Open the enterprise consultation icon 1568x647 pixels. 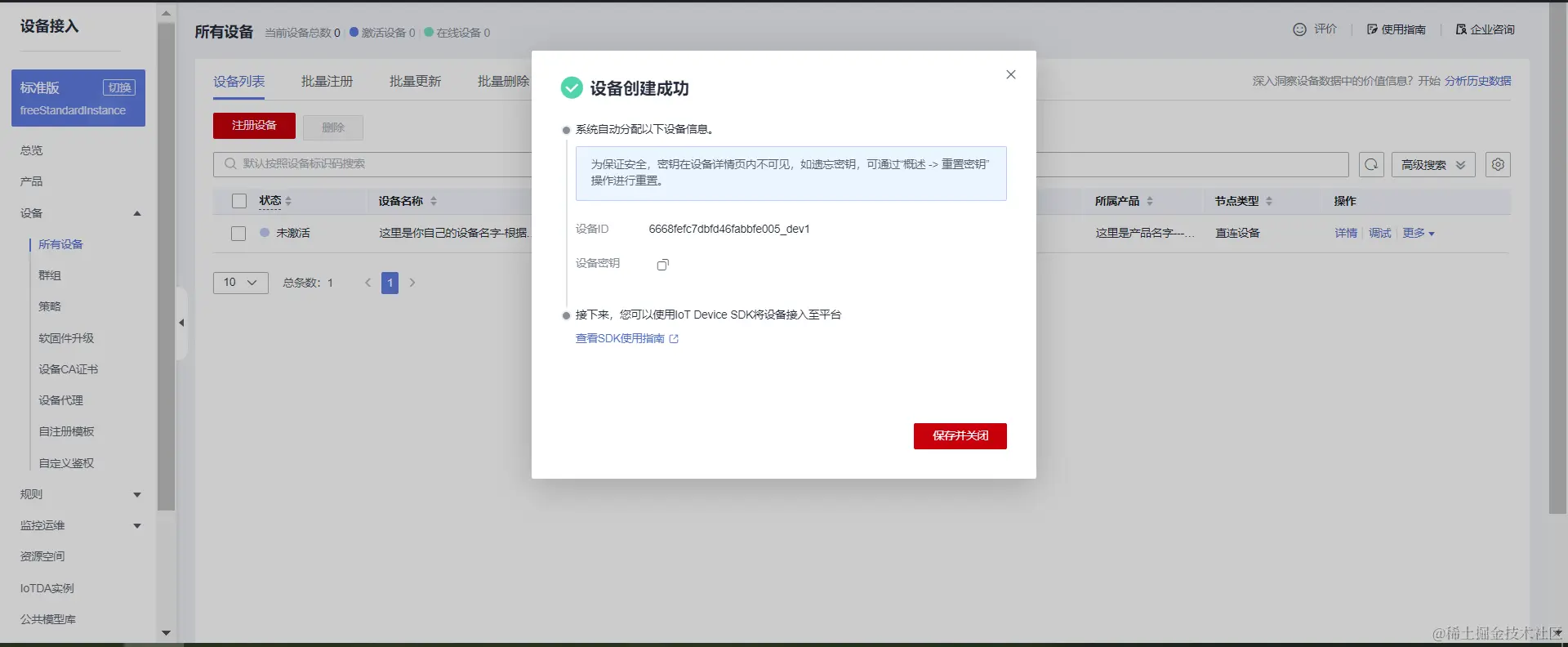[x=1461, y=29]
